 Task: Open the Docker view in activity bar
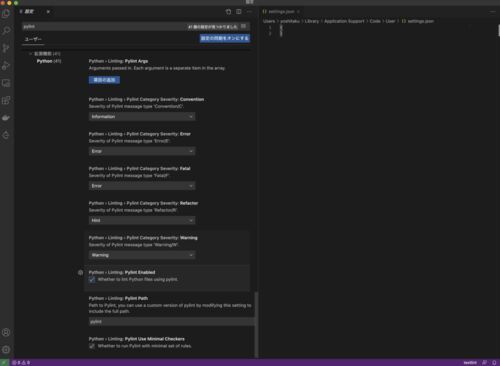[x=6, y=118]
